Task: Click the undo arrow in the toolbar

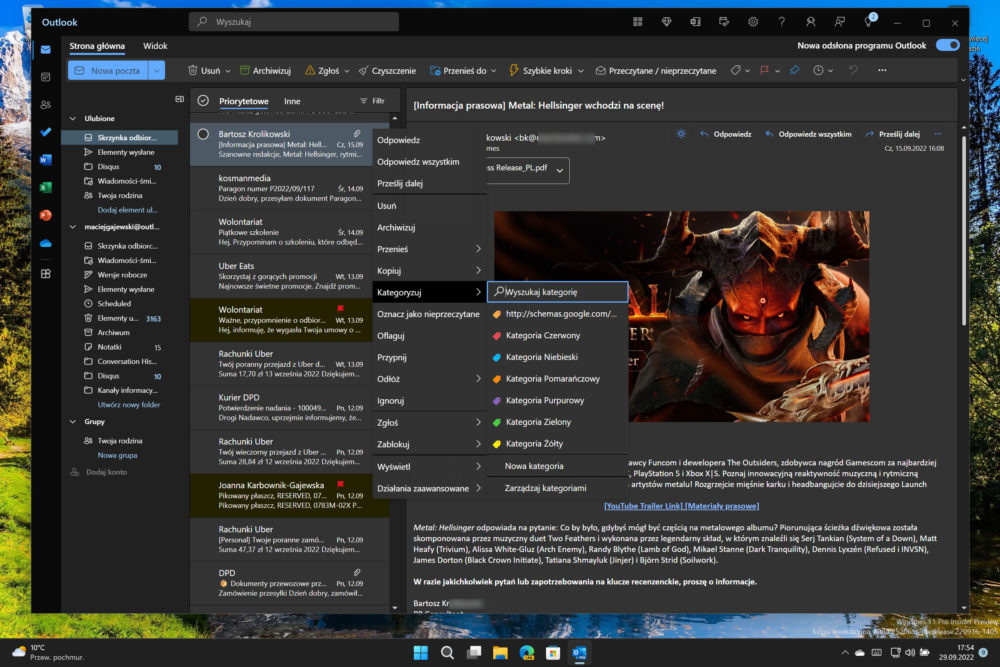Action: click(853, 71)
